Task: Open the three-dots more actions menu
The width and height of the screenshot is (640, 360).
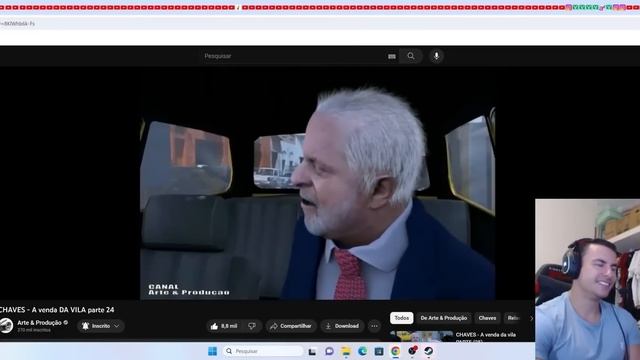Action: pyautogui.click(x=374, y=326)
